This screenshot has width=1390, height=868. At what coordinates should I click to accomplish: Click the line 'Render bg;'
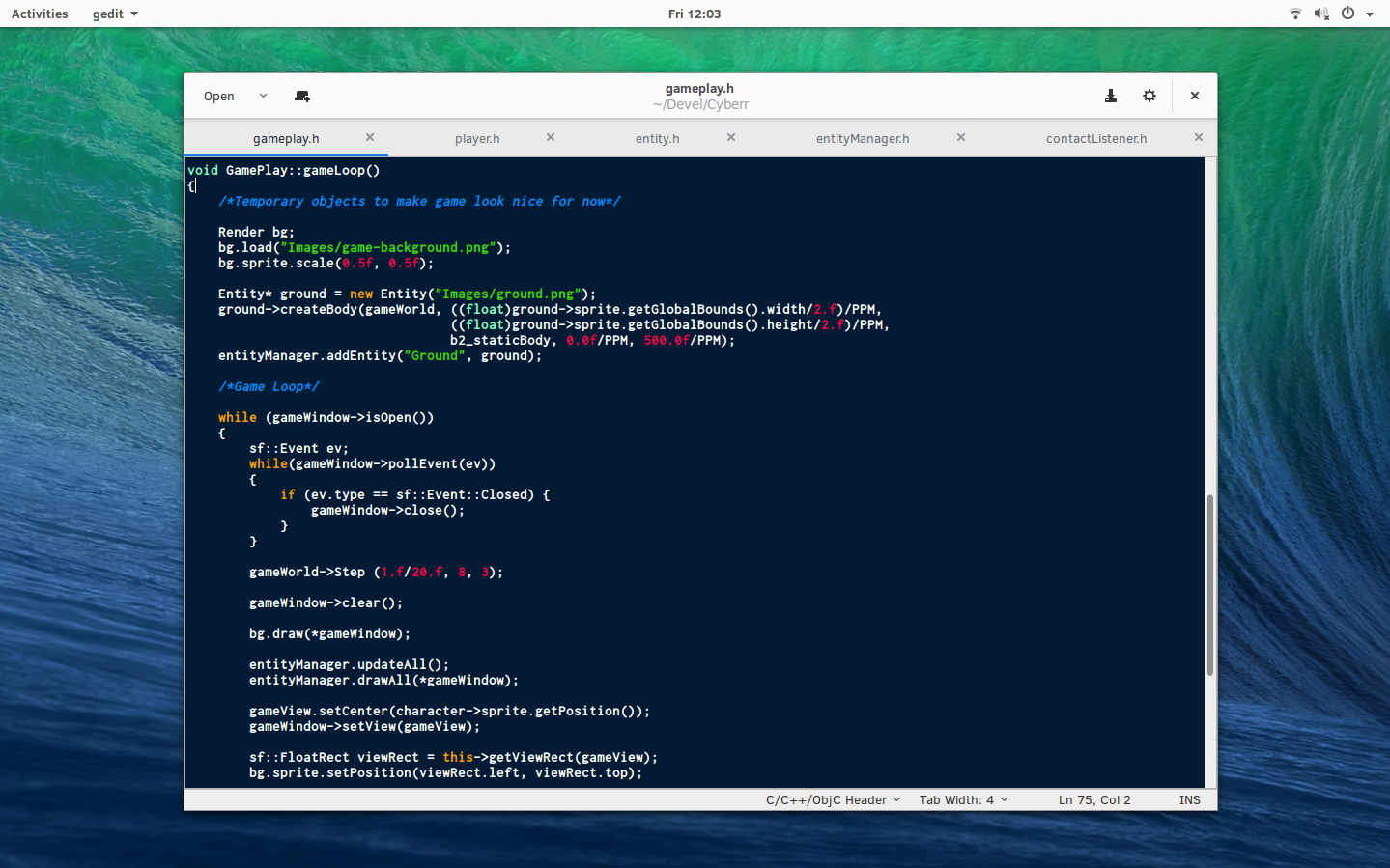click(x=256, y=233)
